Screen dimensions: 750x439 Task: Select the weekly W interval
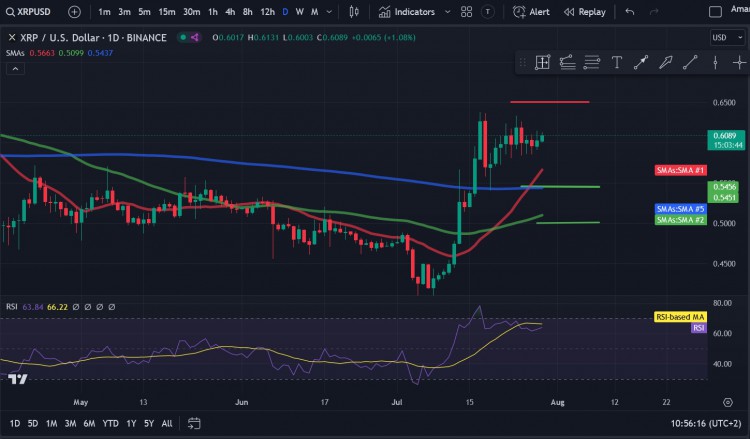pyautogui.click(x=300, y=11)
